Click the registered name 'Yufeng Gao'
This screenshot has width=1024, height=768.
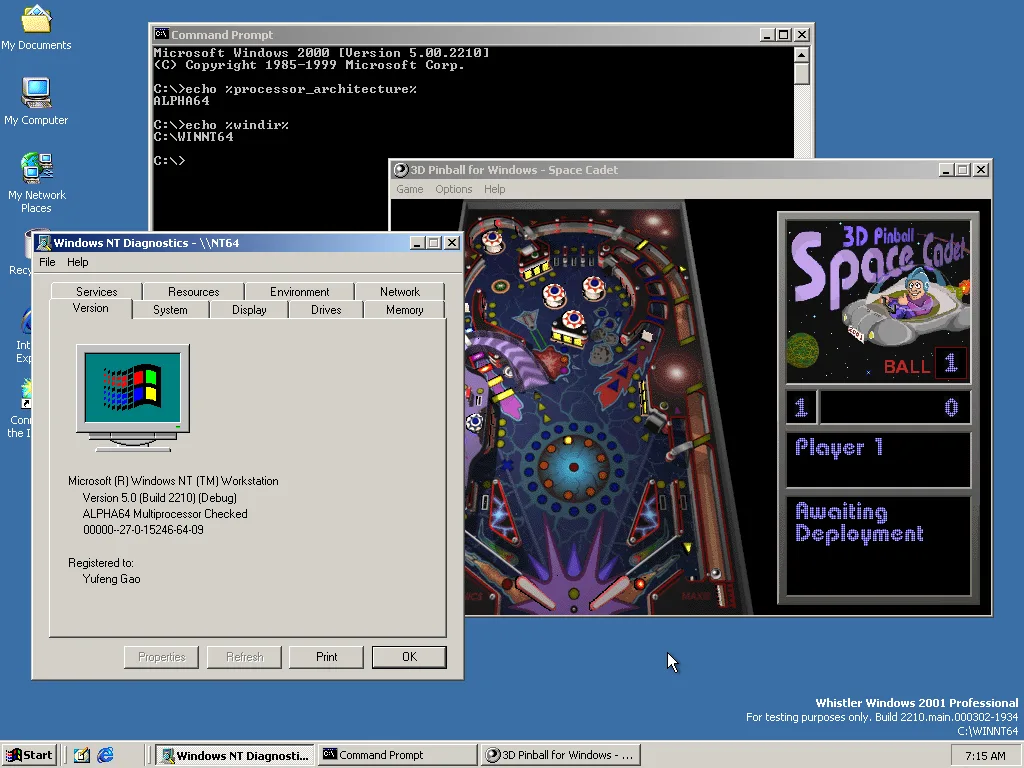coord(111,579)
